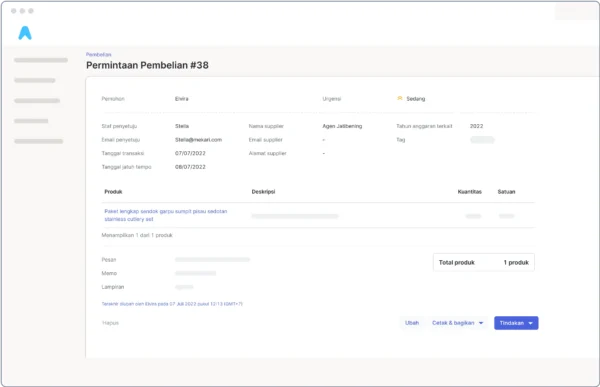Select approver name Stella
Screen dimensions: 600x387
(182, 126)
